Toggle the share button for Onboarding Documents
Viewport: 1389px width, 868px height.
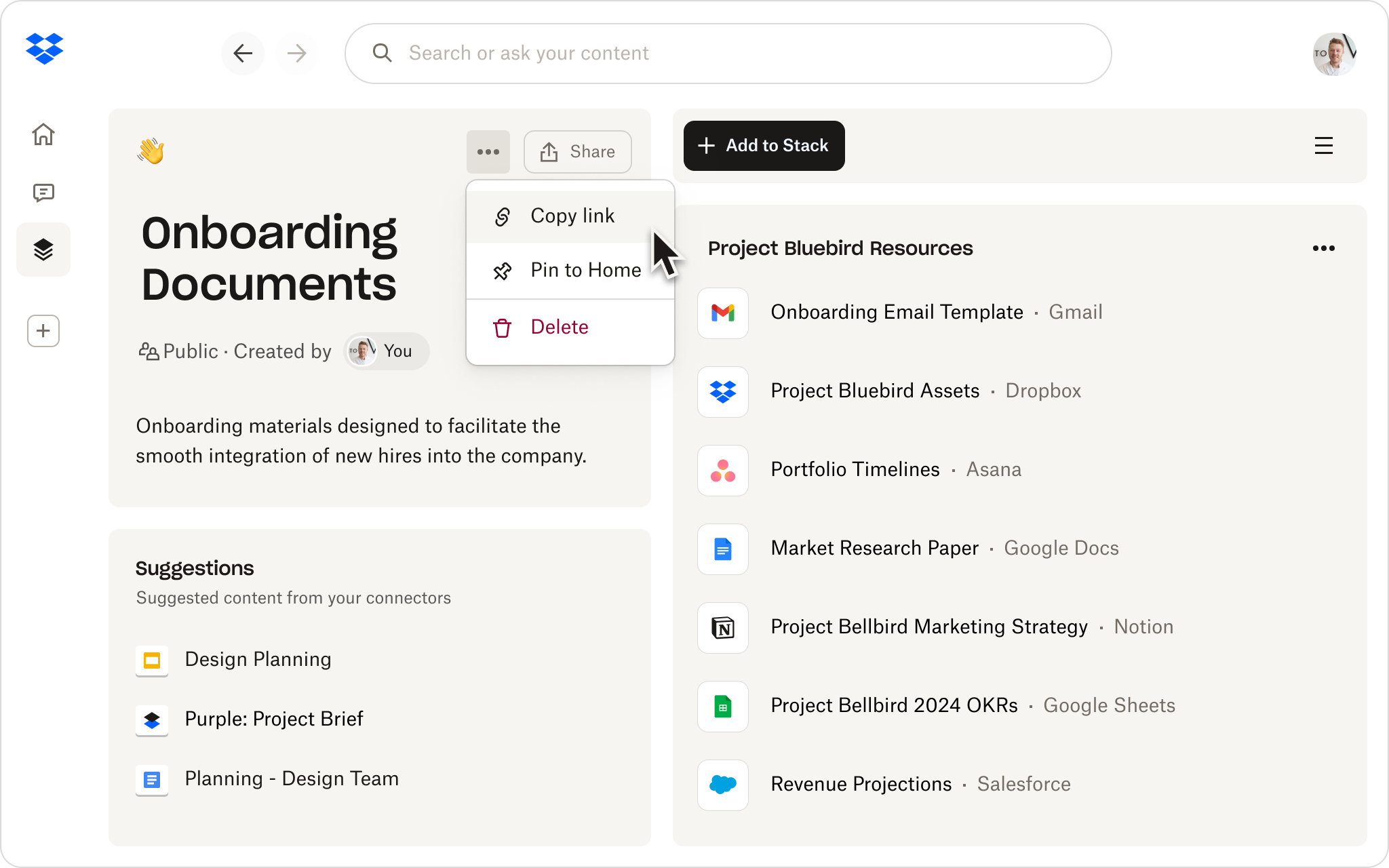tap(577, 152)
